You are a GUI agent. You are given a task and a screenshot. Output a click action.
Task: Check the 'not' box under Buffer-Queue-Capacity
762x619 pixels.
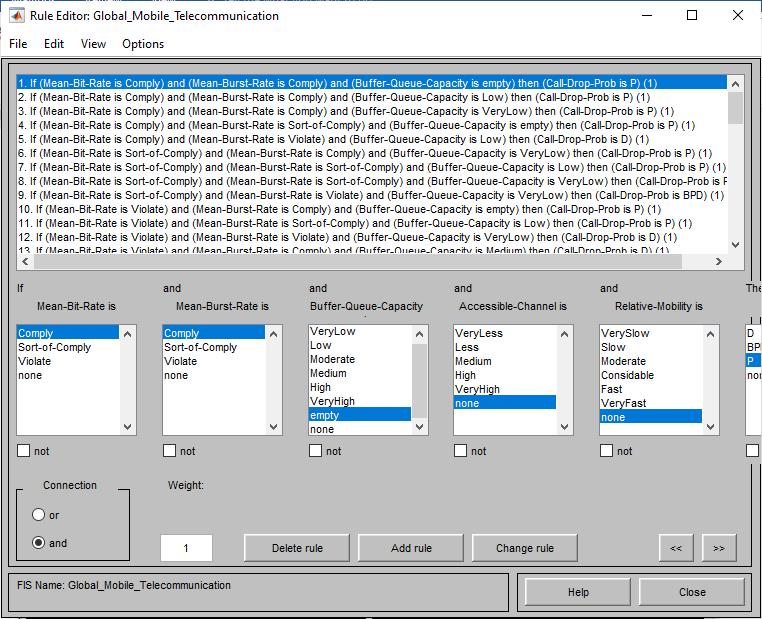tap(315, 450)
